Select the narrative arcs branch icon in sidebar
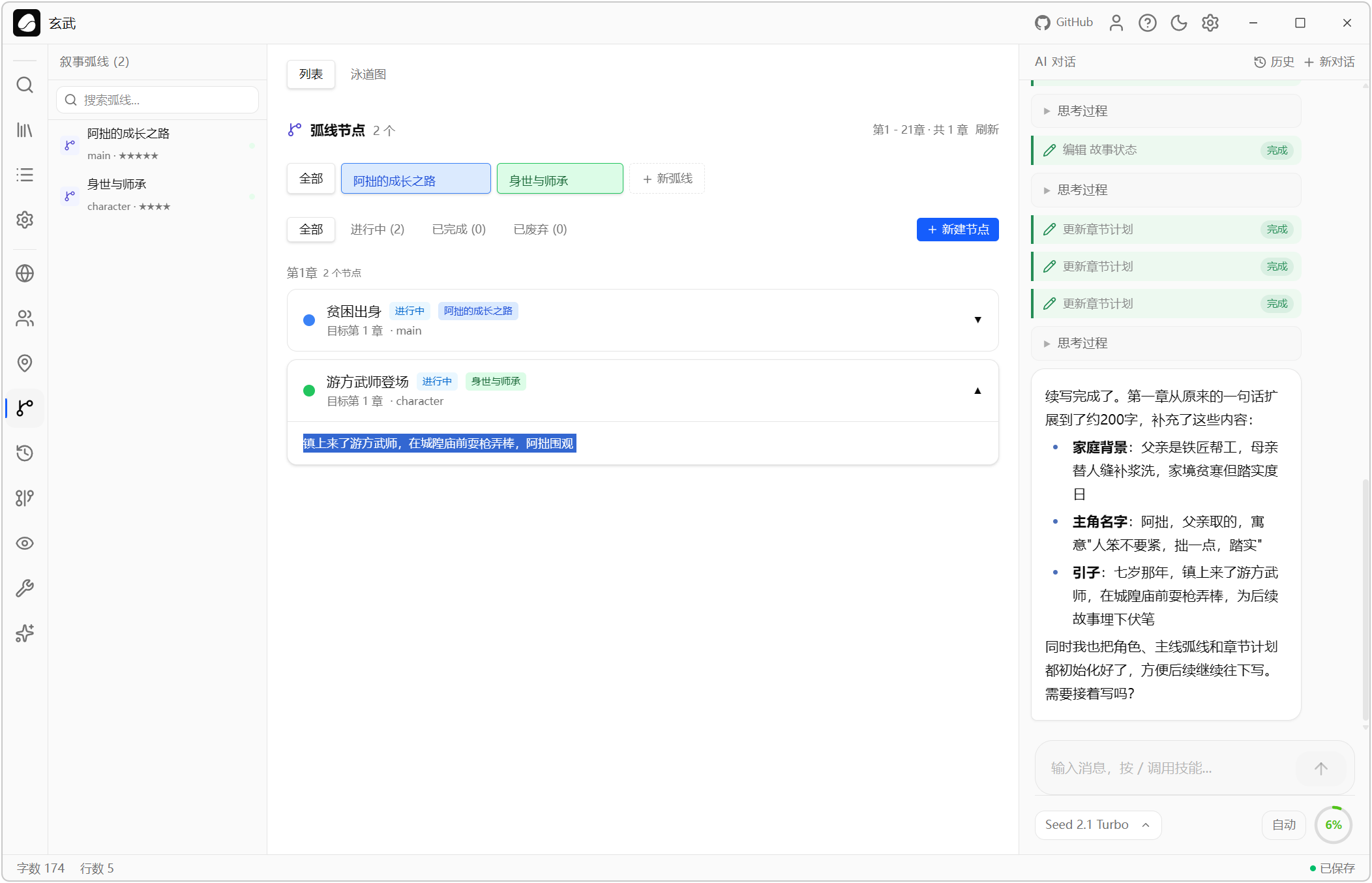 [x=25, y=408]
